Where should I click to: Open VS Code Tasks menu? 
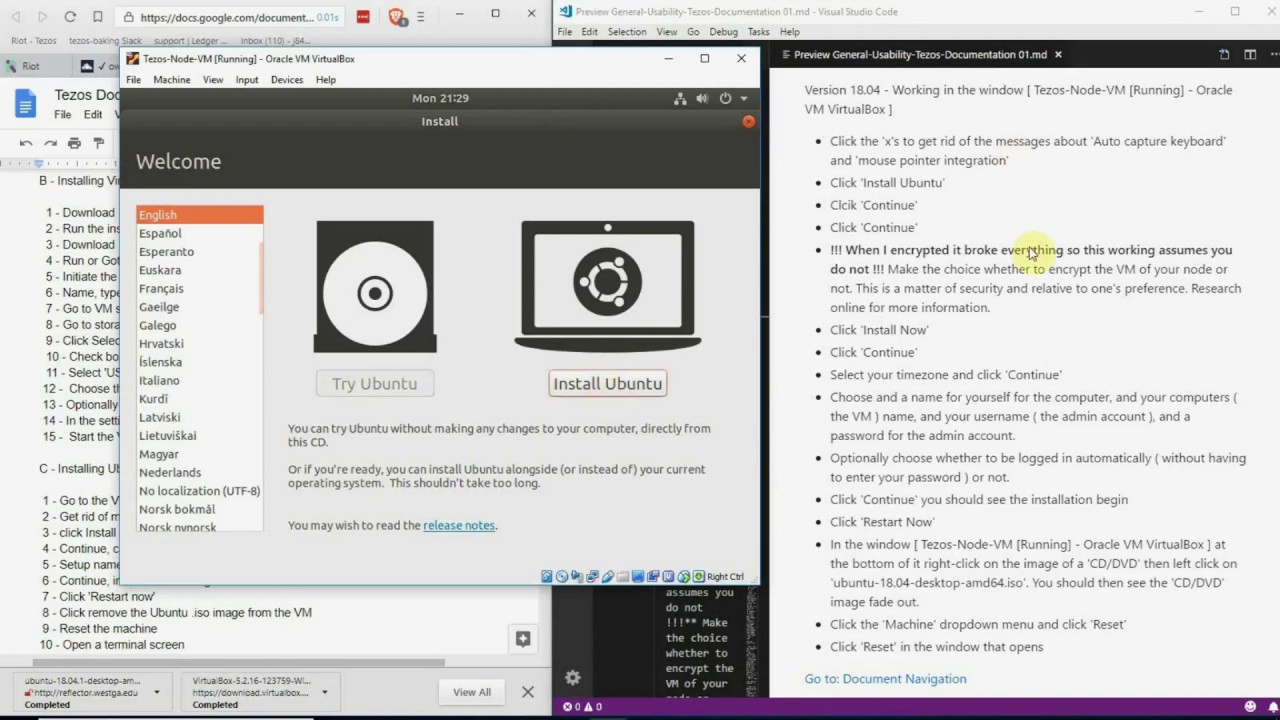coord(759,32)
